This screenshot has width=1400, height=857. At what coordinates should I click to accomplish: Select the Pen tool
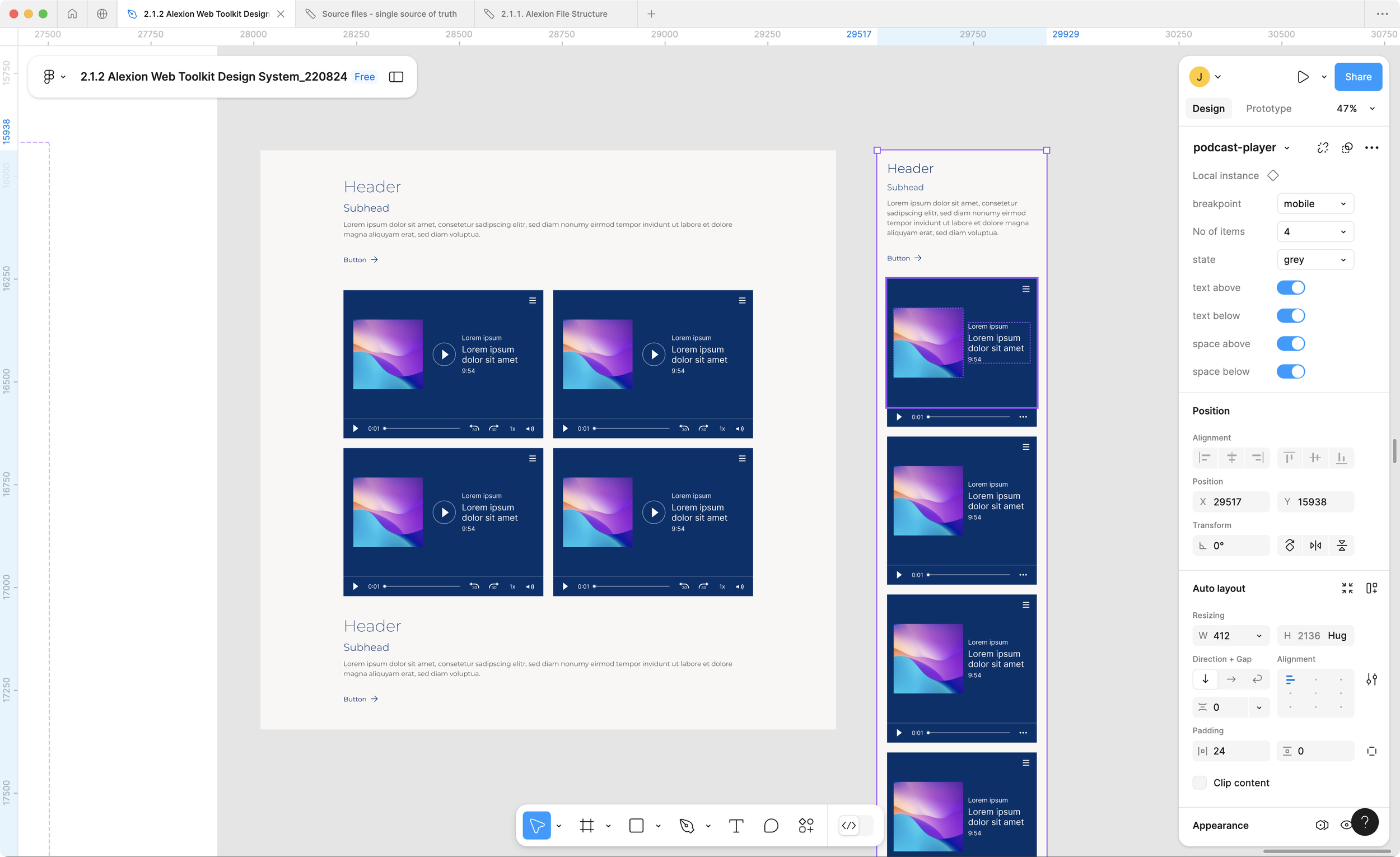pyautogui.click(x=687, y=825)
